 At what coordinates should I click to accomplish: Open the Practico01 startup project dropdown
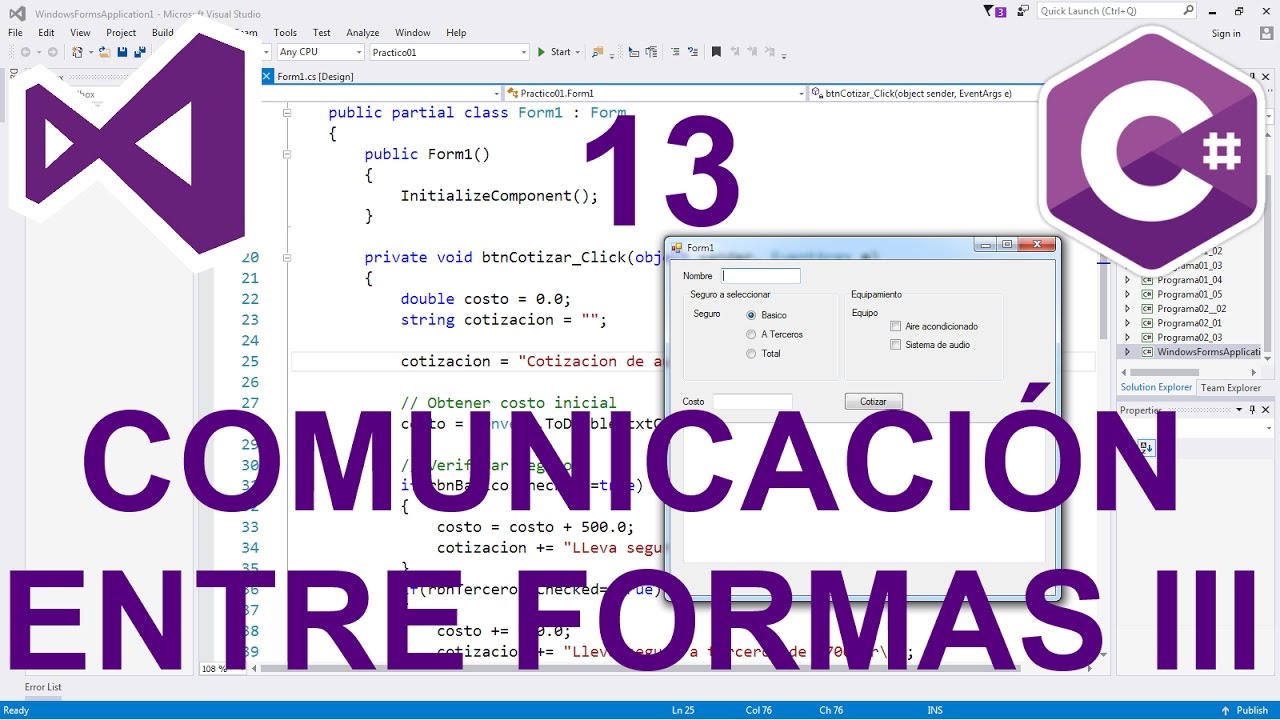(x=523, y=52)
